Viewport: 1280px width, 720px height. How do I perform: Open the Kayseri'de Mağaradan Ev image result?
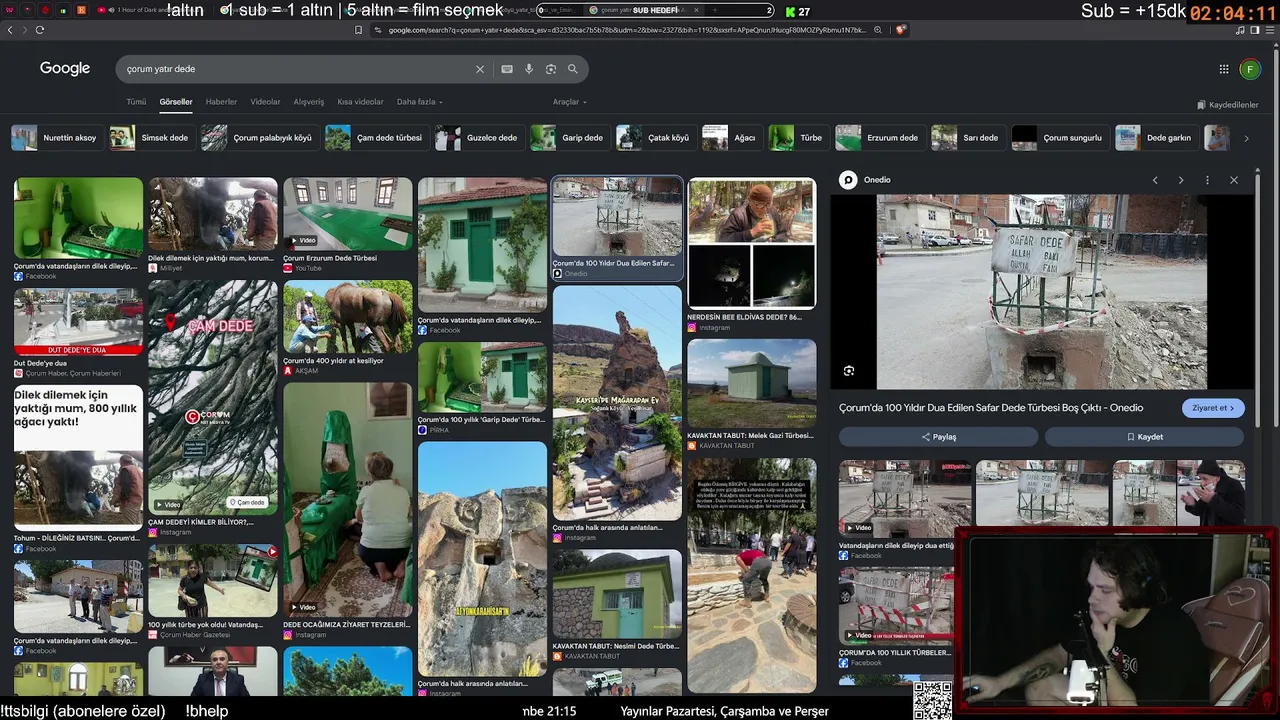click(x=617, y=403)
